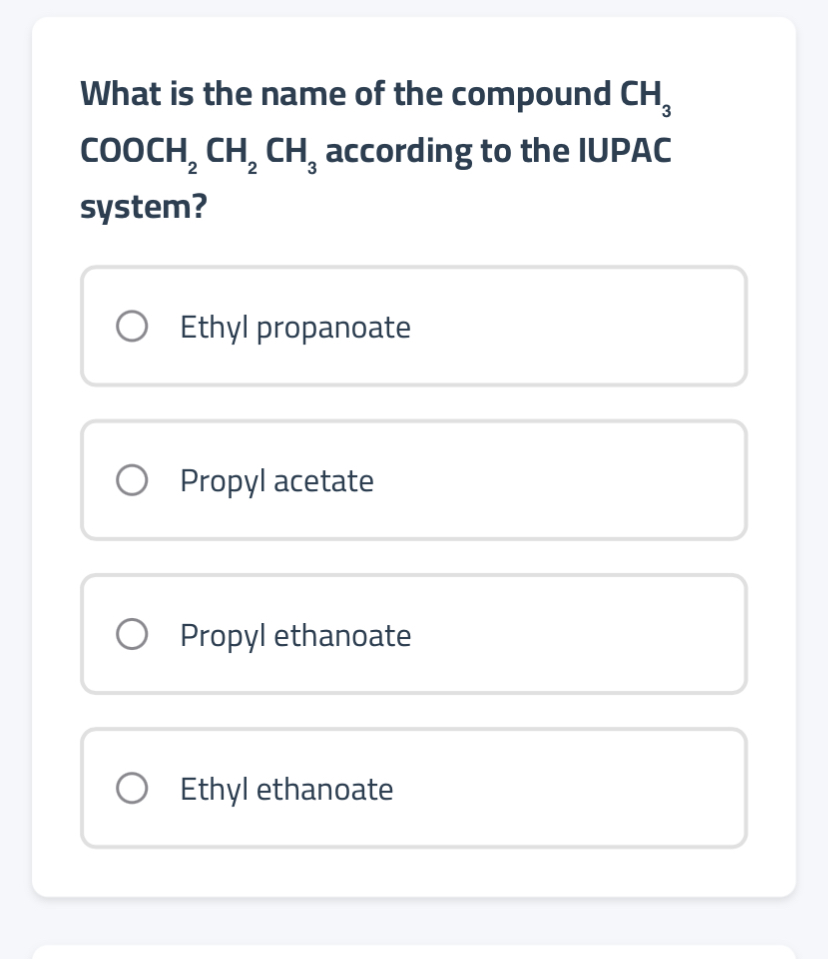Choose Propyl acetate as your answer
Image resolution: width=828 pixels, height=959 pixels.
click(x=413, y=480)
